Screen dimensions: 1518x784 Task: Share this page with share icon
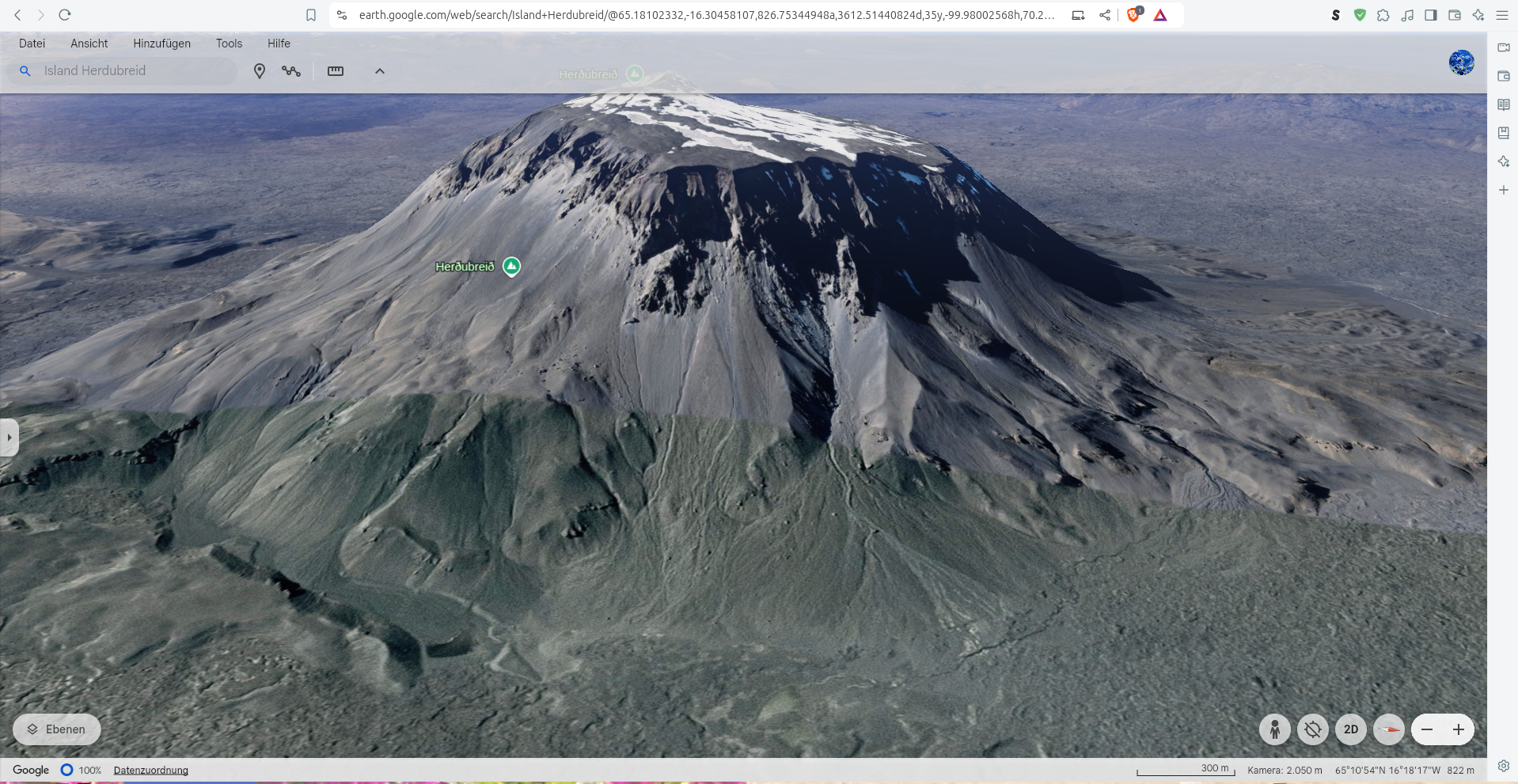pos(1105,15)
